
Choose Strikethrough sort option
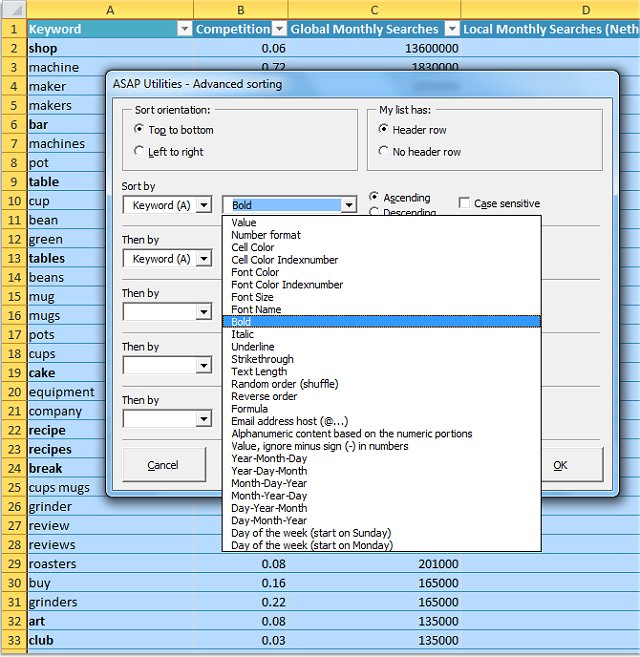click(381, 359)
